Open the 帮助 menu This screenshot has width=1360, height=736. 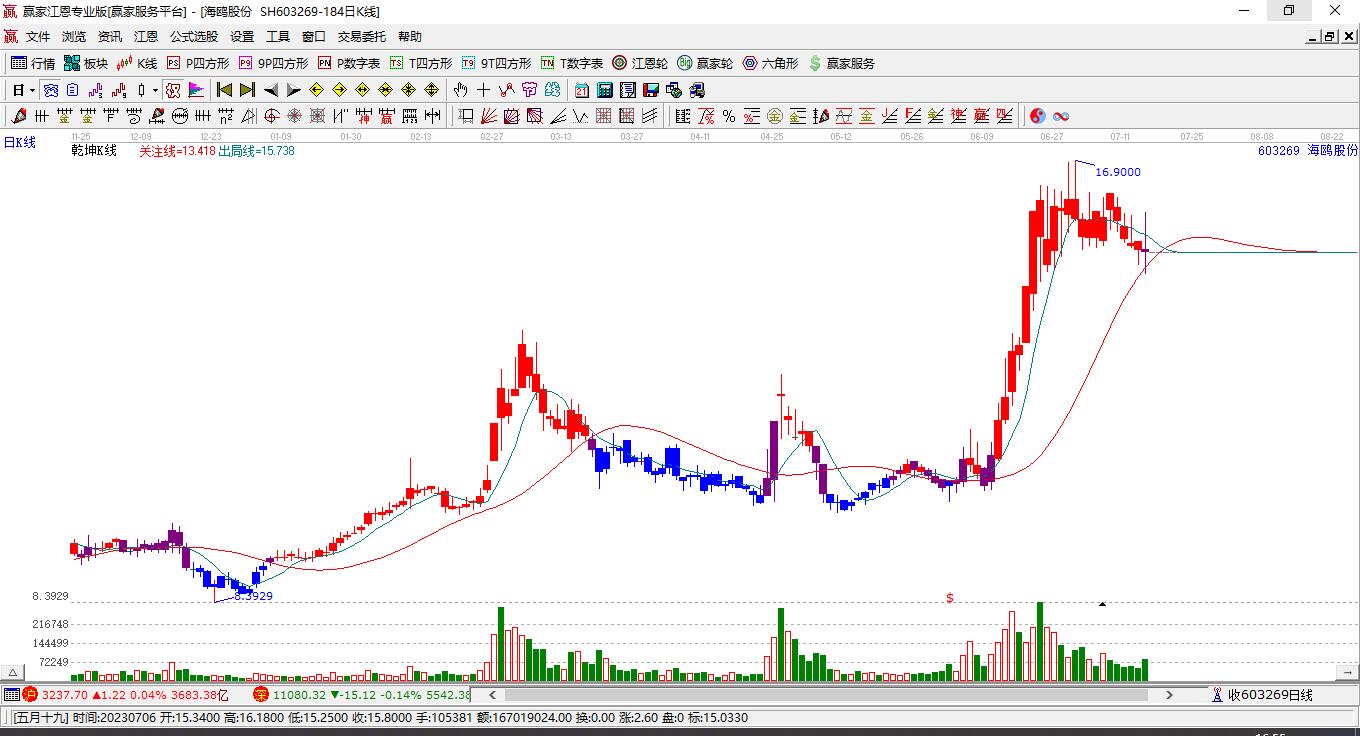pos(410,36)
